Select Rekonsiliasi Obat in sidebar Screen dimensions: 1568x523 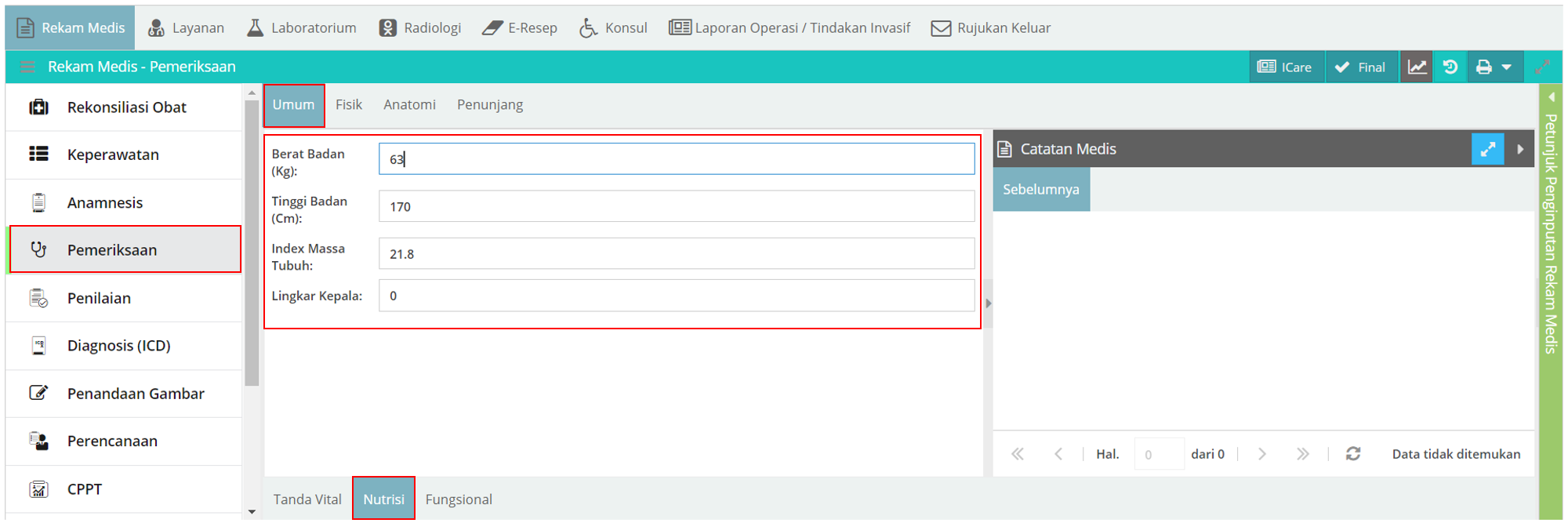[x=124, y=107]
